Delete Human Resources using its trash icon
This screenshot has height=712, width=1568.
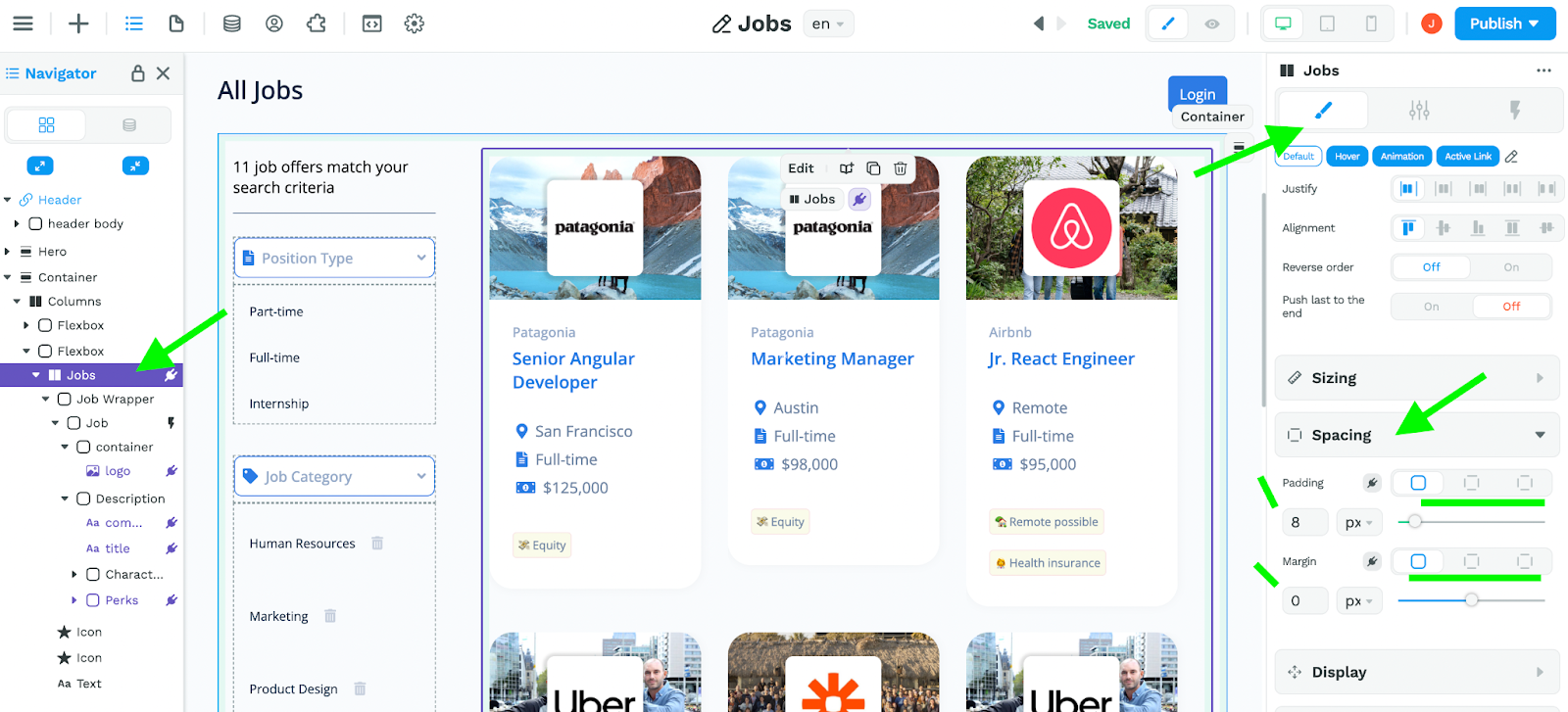point(377,544)
